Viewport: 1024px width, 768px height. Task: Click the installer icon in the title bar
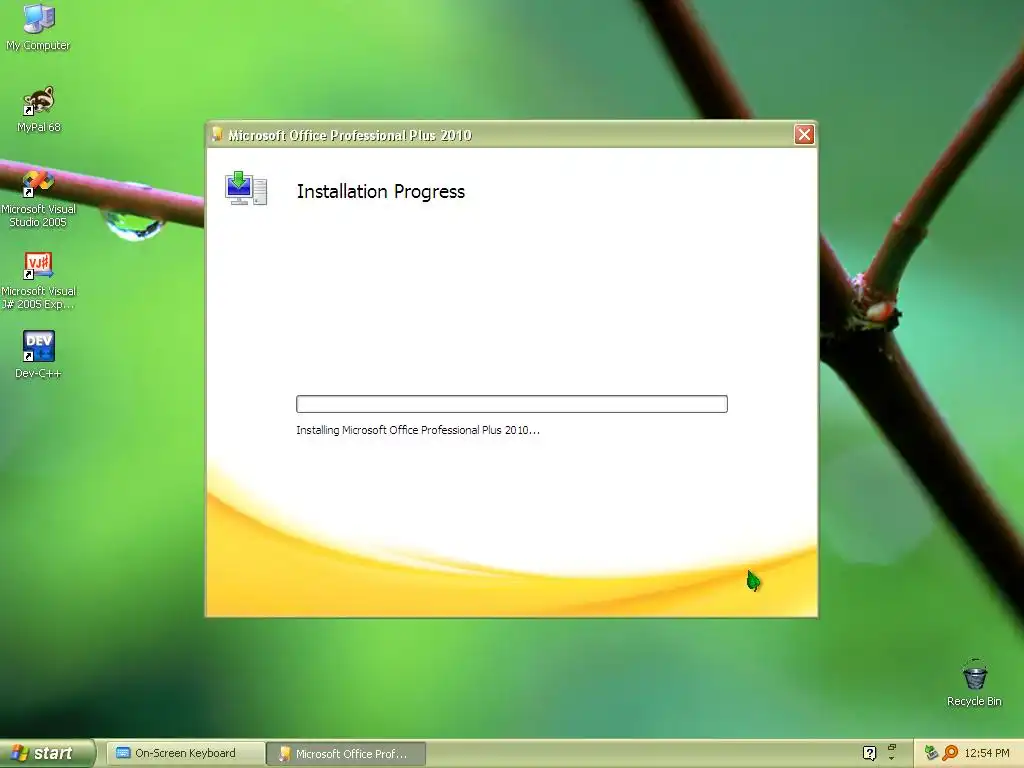pyautogui.click(x=217, y=135)
